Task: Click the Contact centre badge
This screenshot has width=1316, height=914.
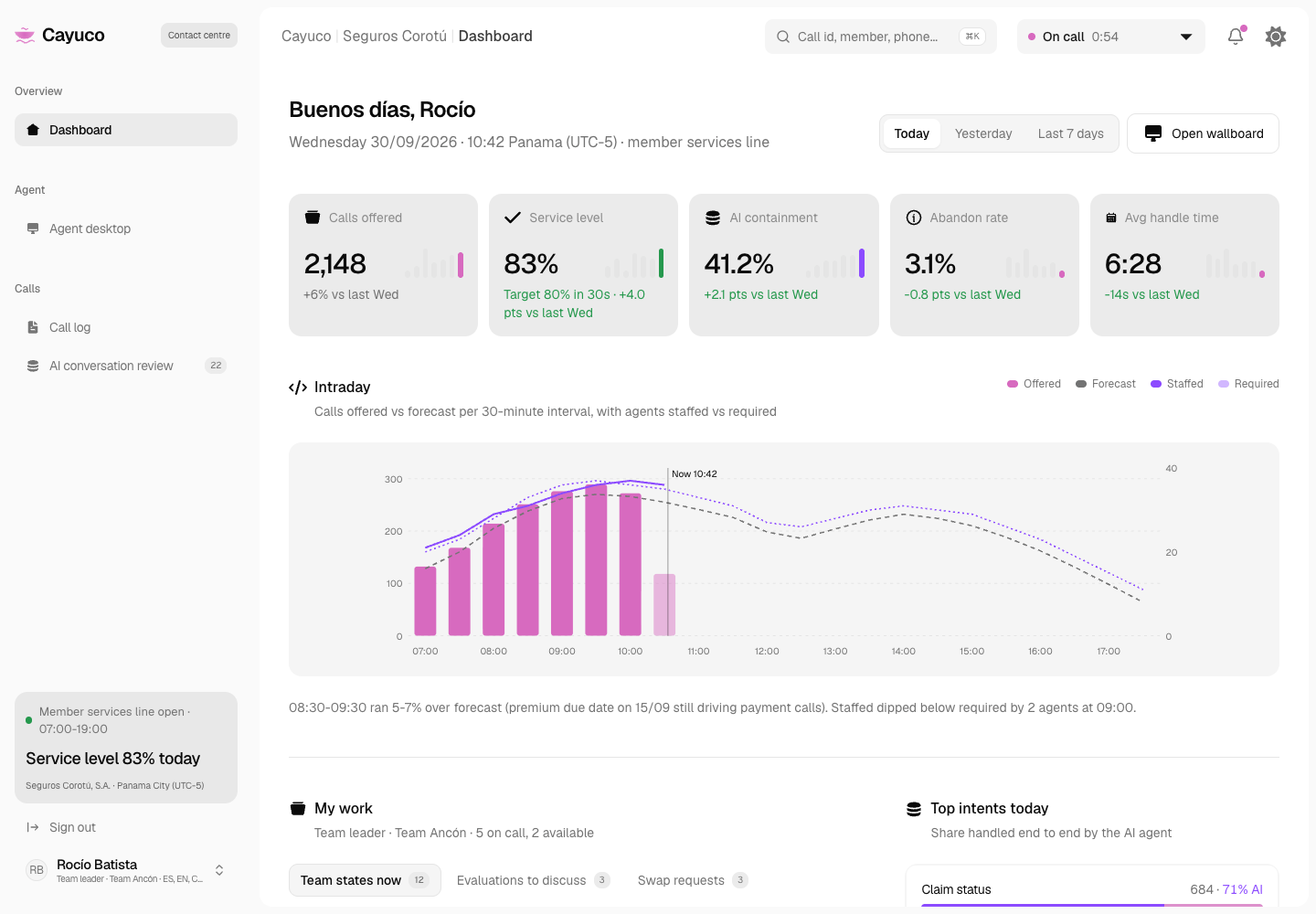Action: pyautogui.click(x=199, y=35)
